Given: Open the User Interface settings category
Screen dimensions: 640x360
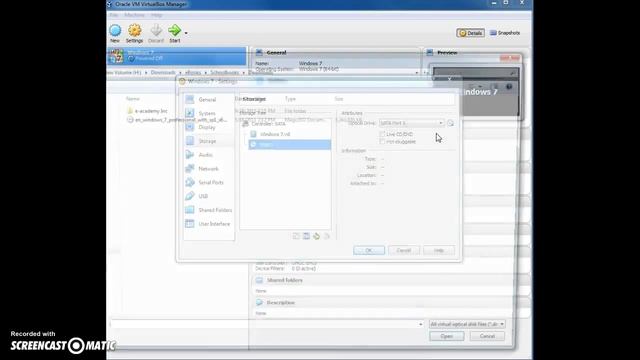Looking at the screenshot, I should pyautogui.click(x=209, y=224).
